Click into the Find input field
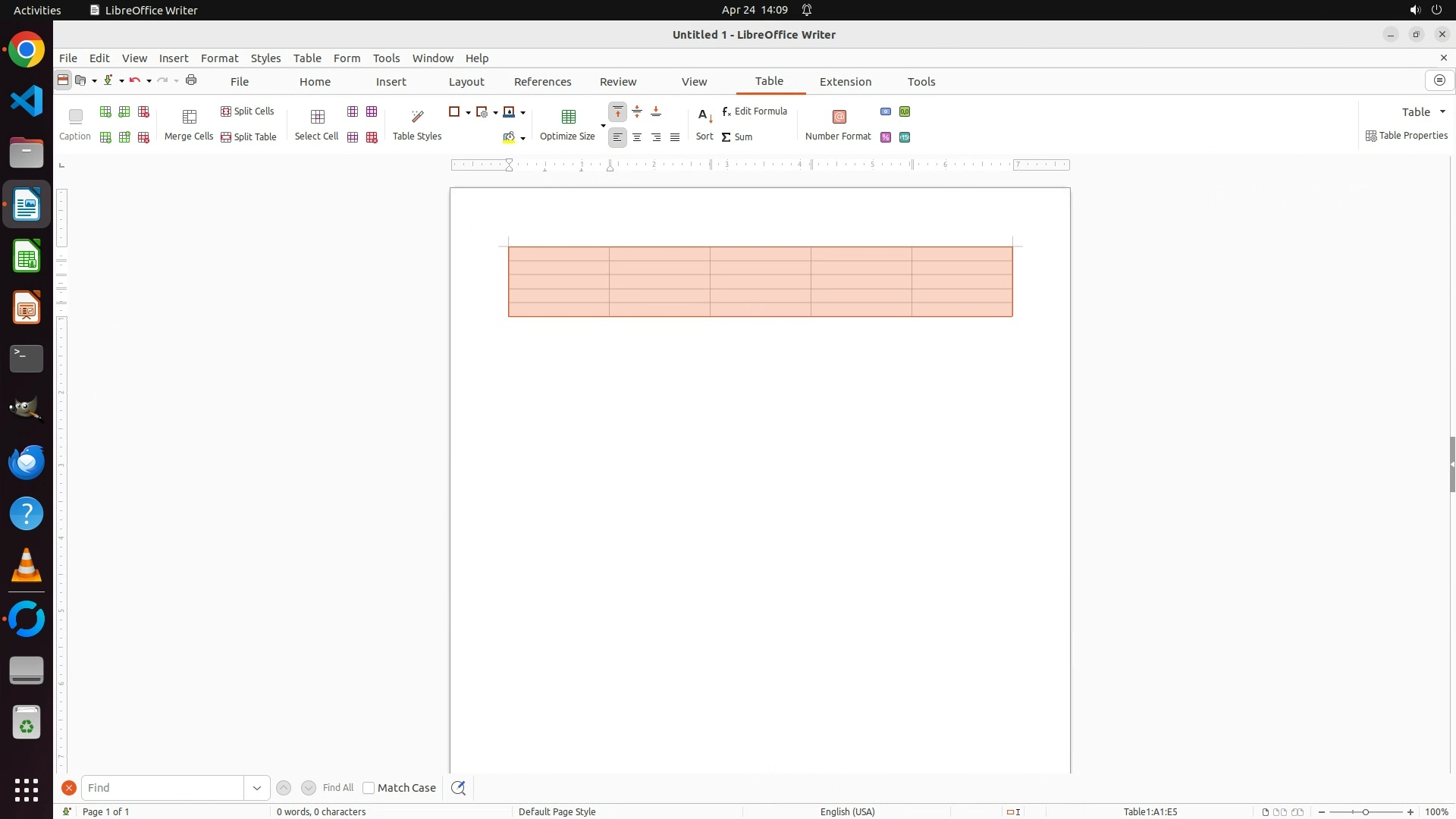 [x=162, y=788]
